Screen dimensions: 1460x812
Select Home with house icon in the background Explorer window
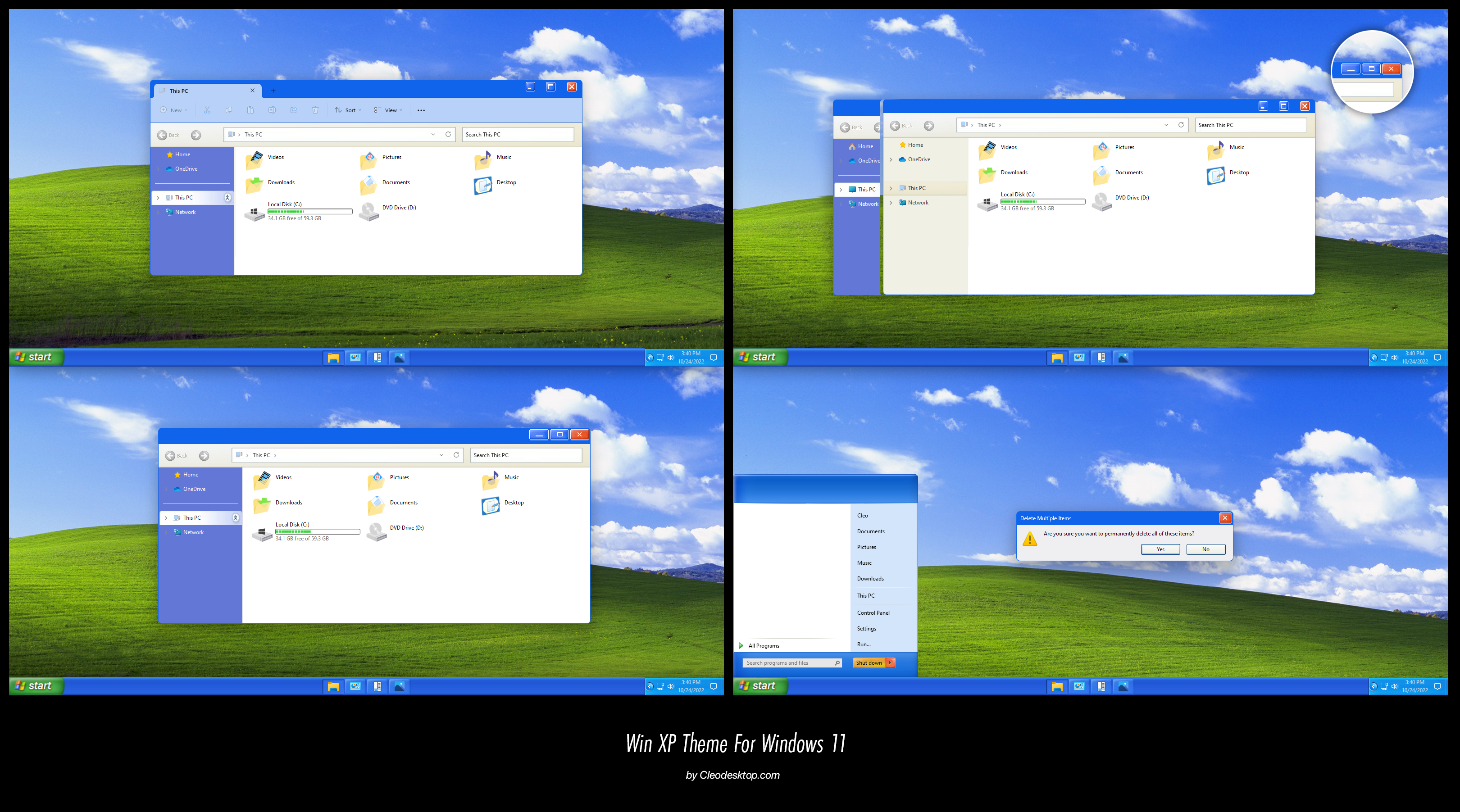click(x=861, y=146)
